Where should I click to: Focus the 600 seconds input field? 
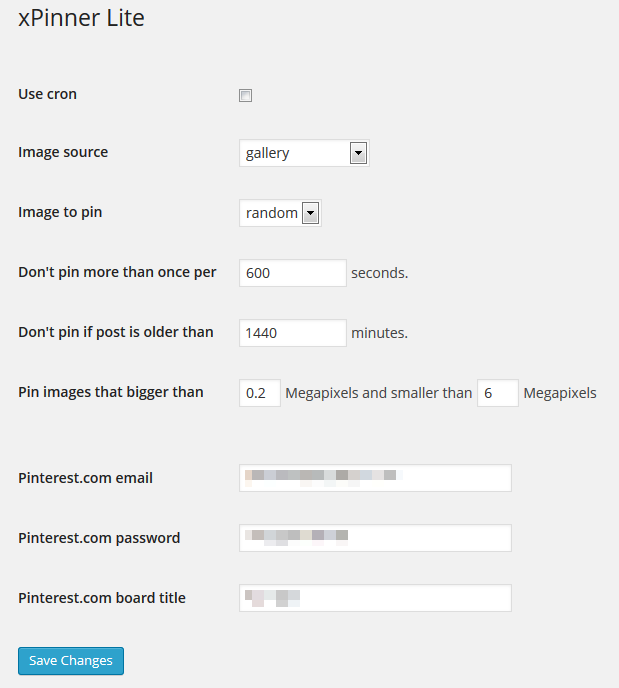[293, 273]
